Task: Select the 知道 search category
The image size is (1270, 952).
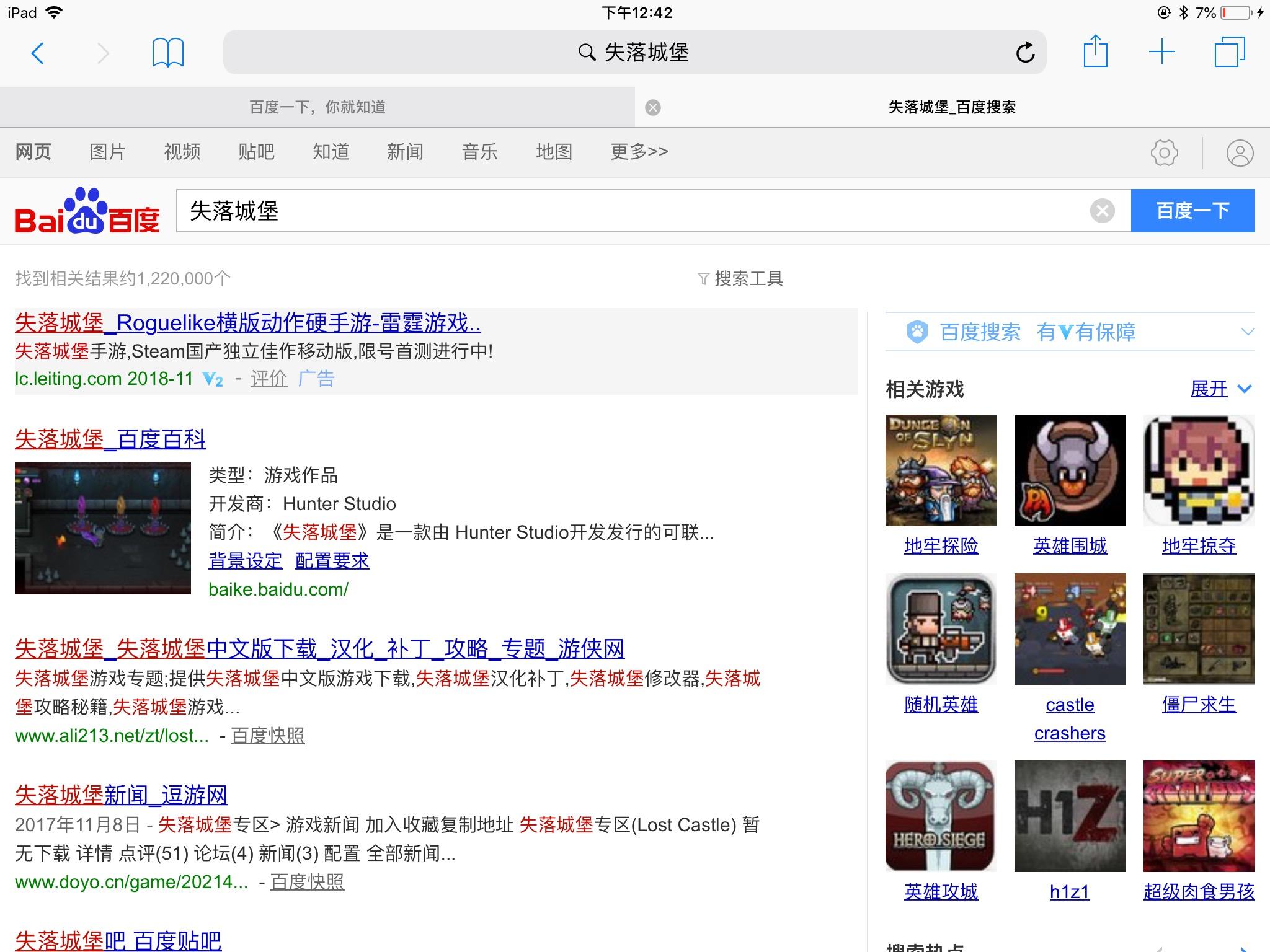Action: point(331,152)
